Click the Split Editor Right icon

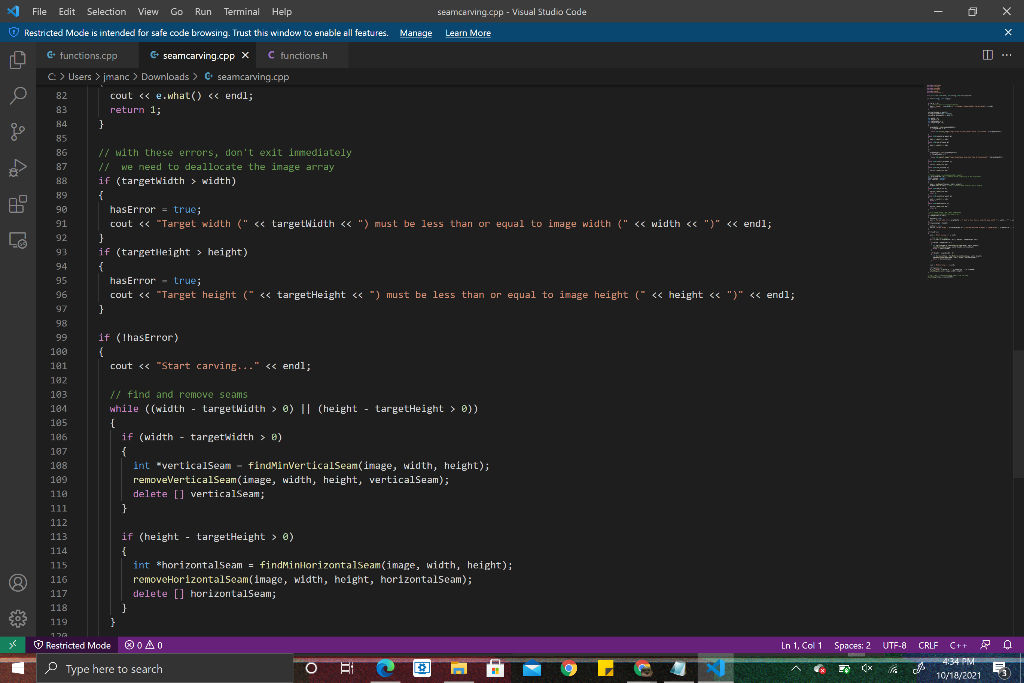988,55
